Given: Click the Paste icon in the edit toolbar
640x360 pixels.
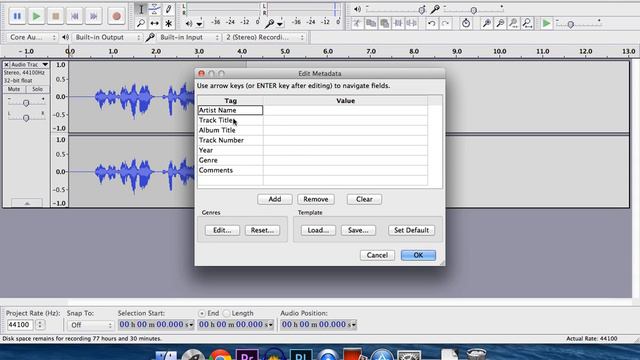Looking at the screenshot, I should coord(384,23).
